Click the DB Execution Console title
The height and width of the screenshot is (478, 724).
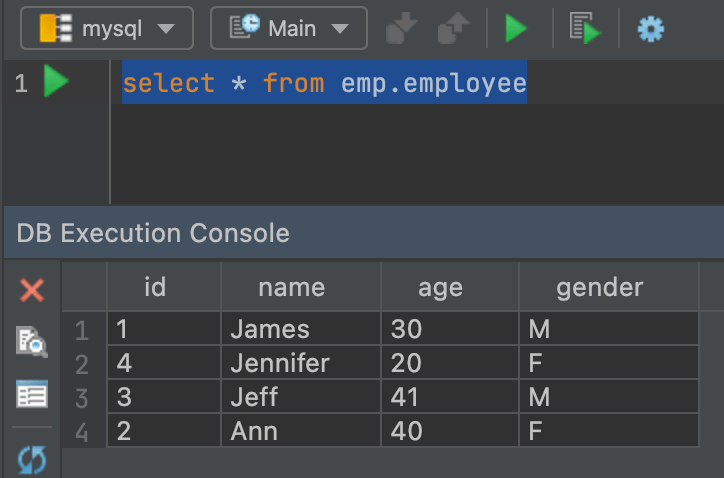[x=153, y=234]
